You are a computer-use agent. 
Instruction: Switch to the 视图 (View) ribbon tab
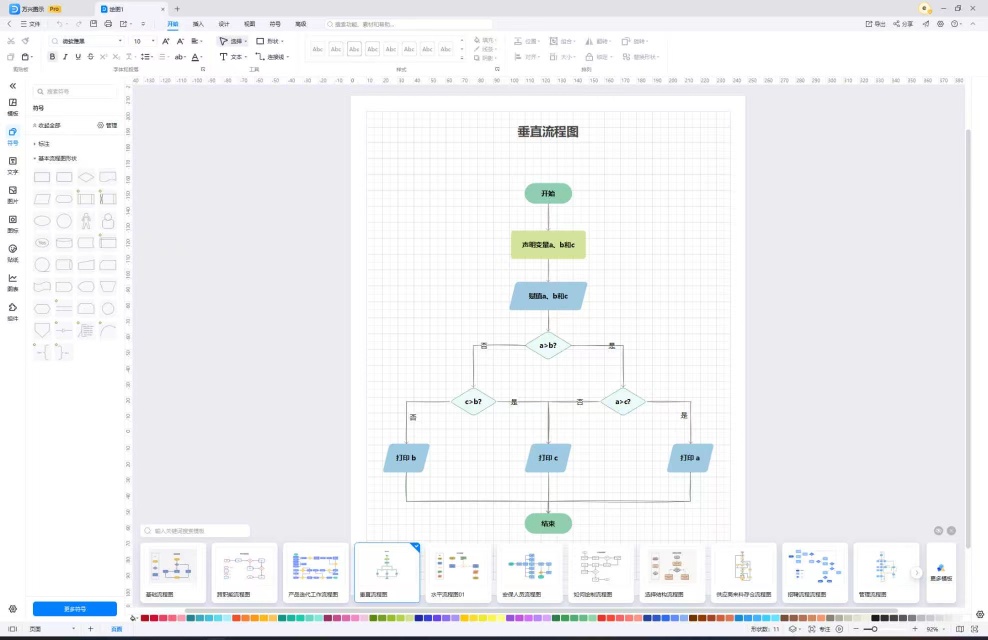(x=250, y=24)
